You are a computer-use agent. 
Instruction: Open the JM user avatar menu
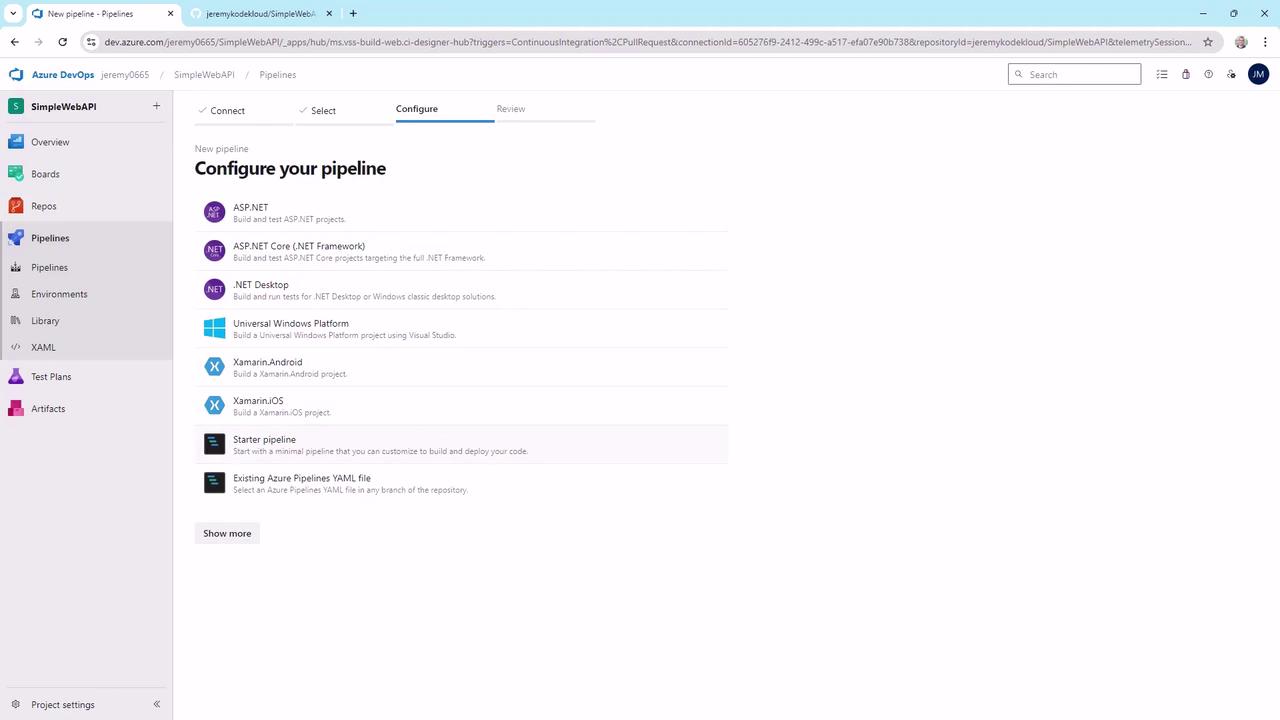click(1258, 74)
